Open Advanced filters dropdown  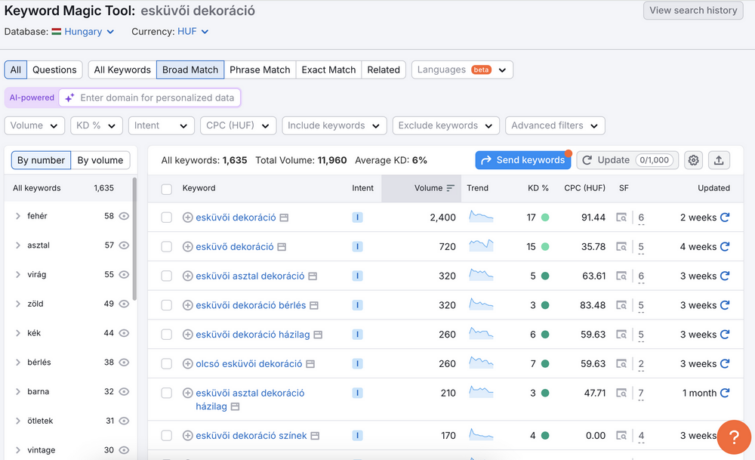(x=555, y=126)
